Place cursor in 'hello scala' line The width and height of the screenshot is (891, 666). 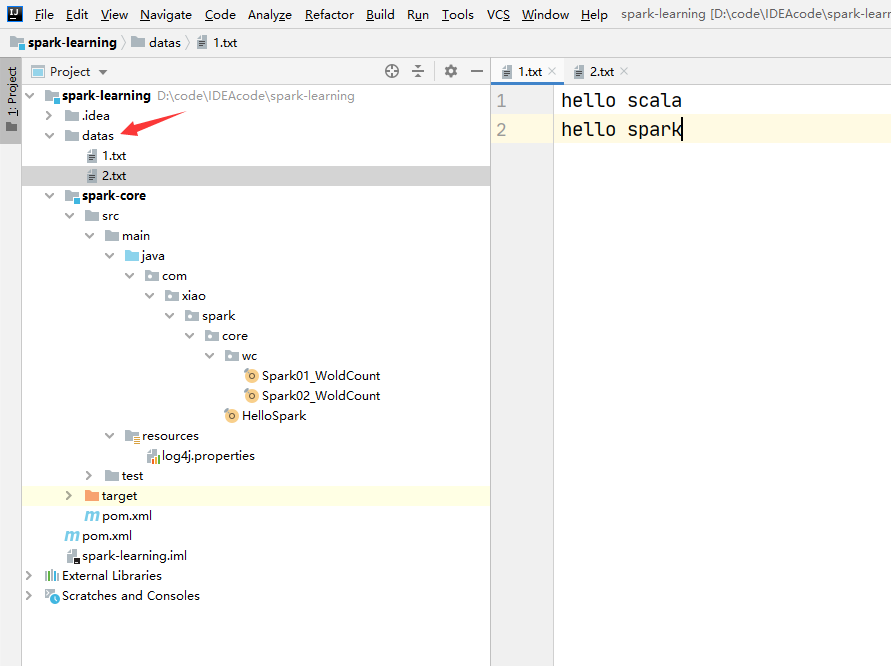(x=621, y=101)
